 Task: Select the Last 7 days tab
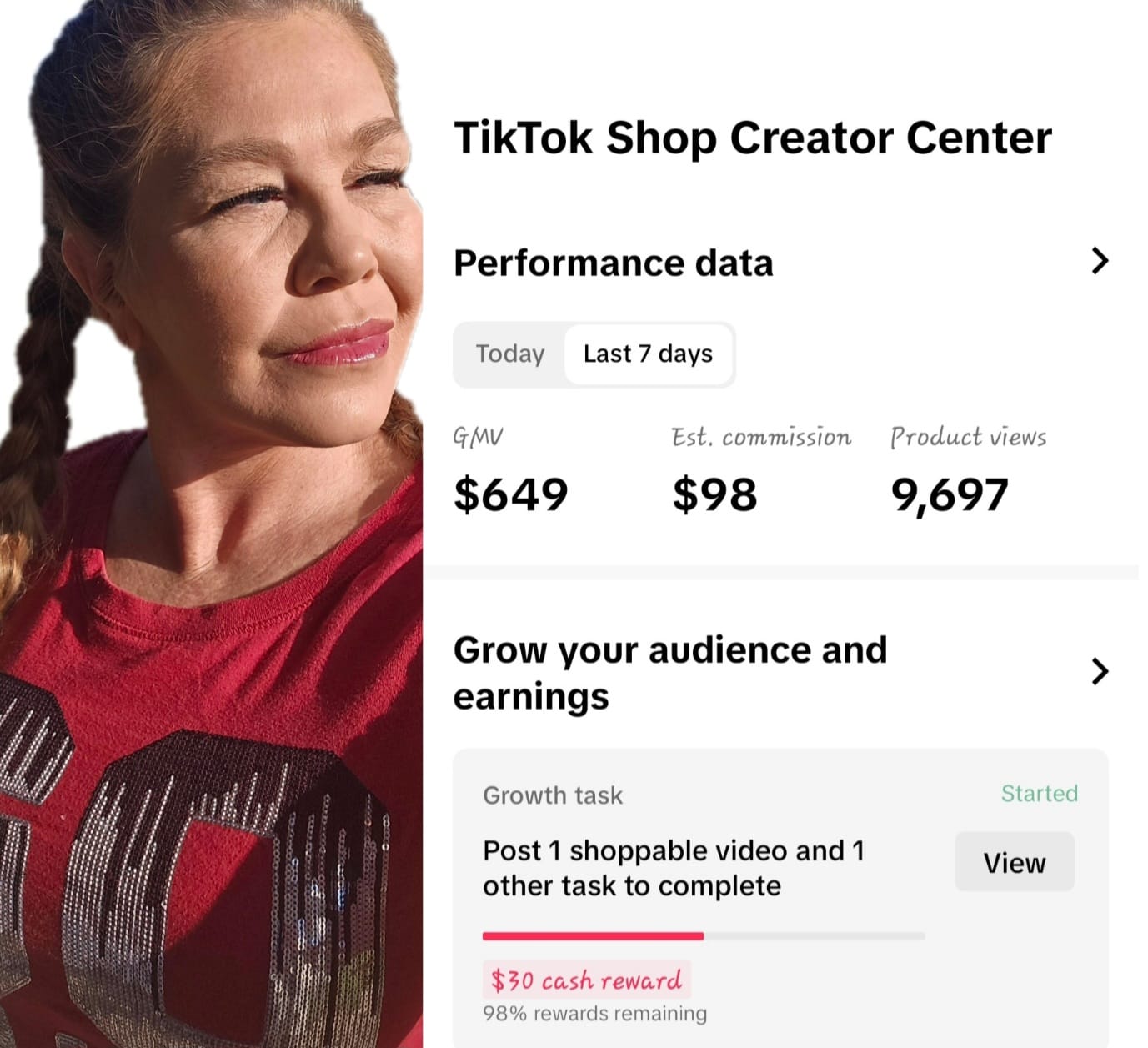648,354
